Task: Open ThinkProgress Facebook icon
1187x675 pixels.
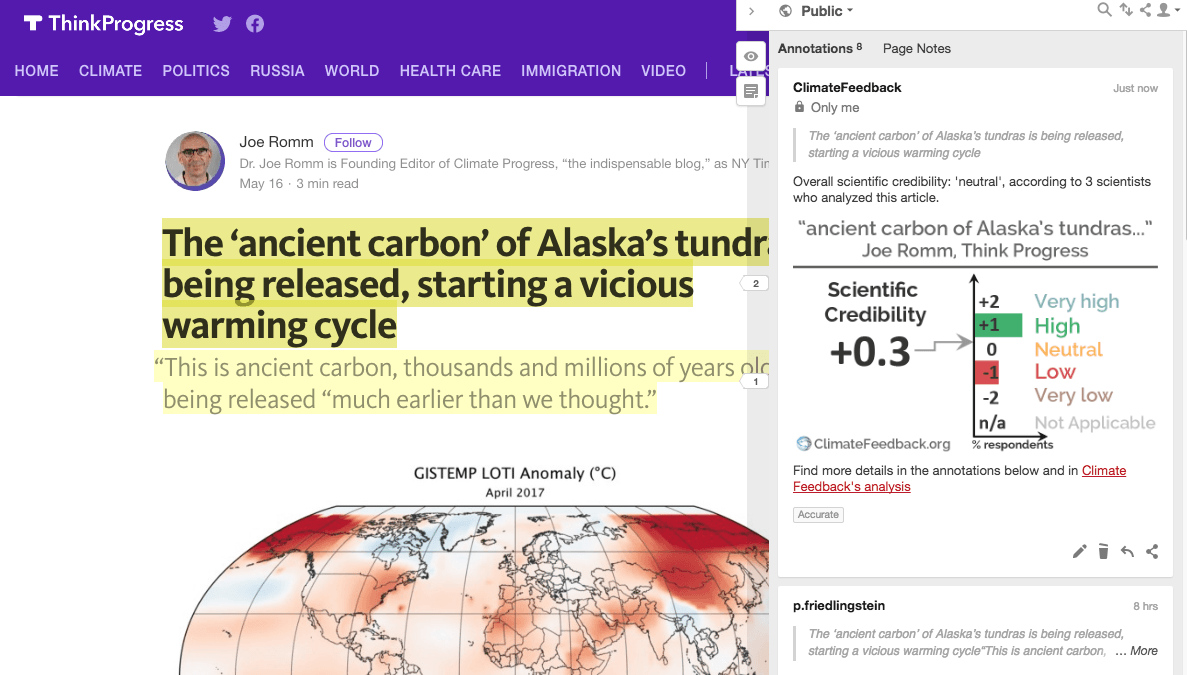Action: [255, 24]
